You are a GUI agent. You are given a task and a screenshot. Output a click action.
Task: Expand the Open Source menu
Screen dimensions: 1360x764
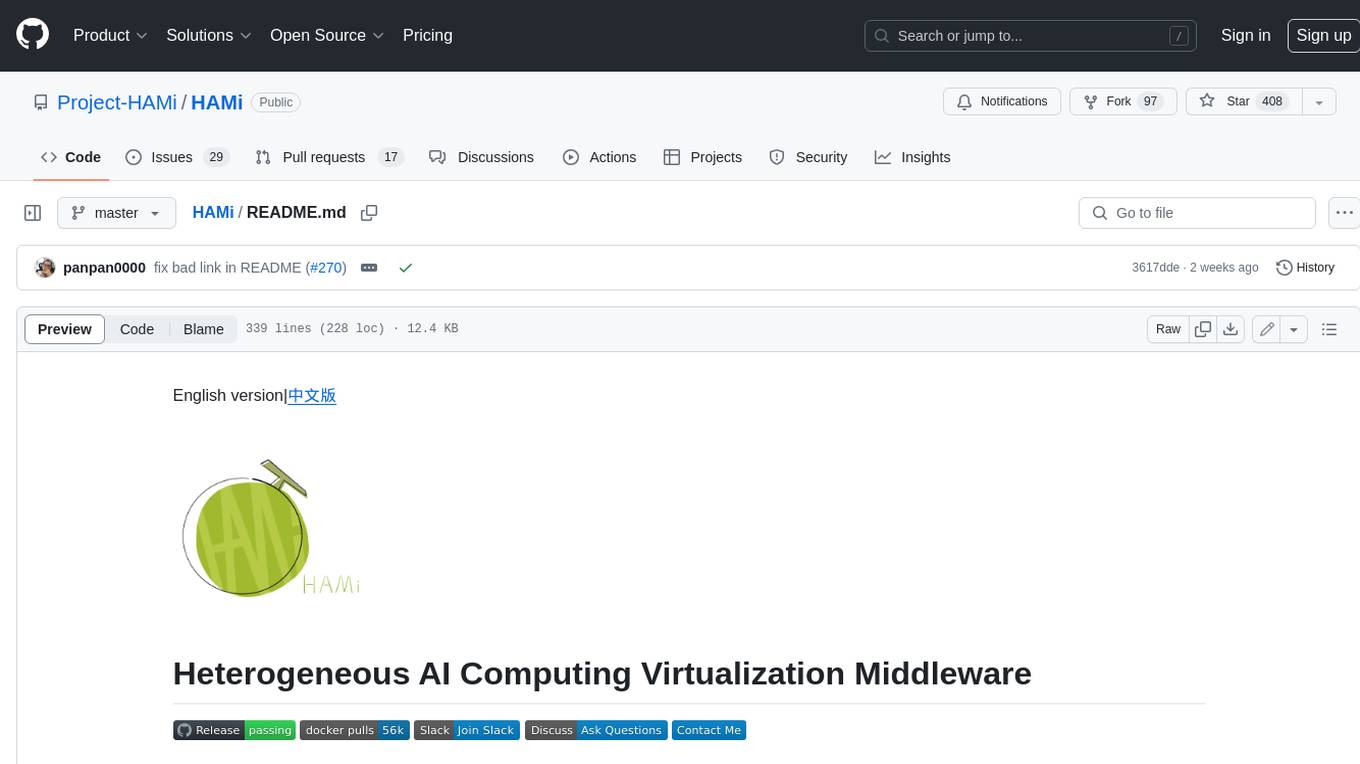(x=327, y=35)
